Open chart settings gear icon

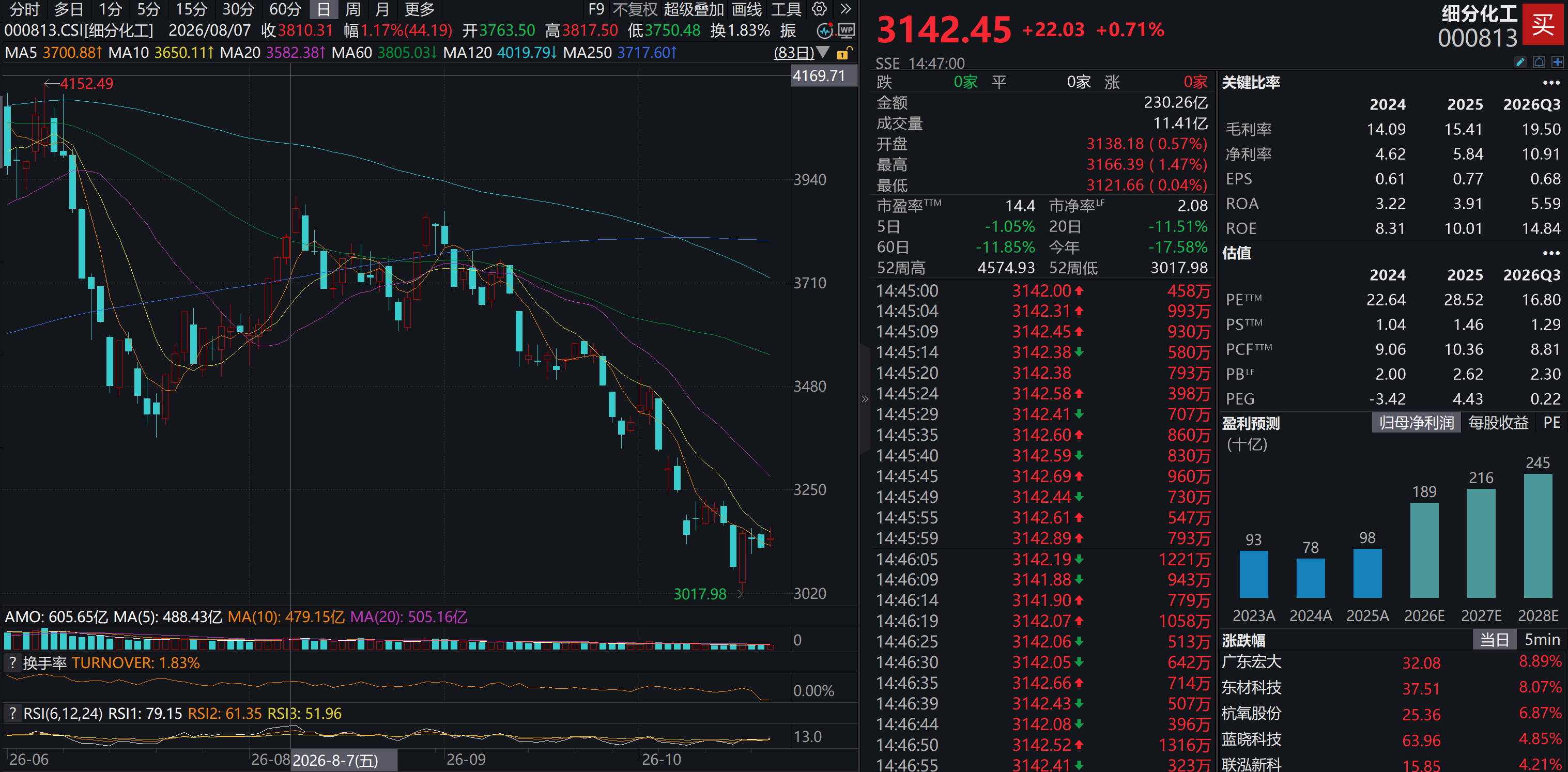(820, 9)
